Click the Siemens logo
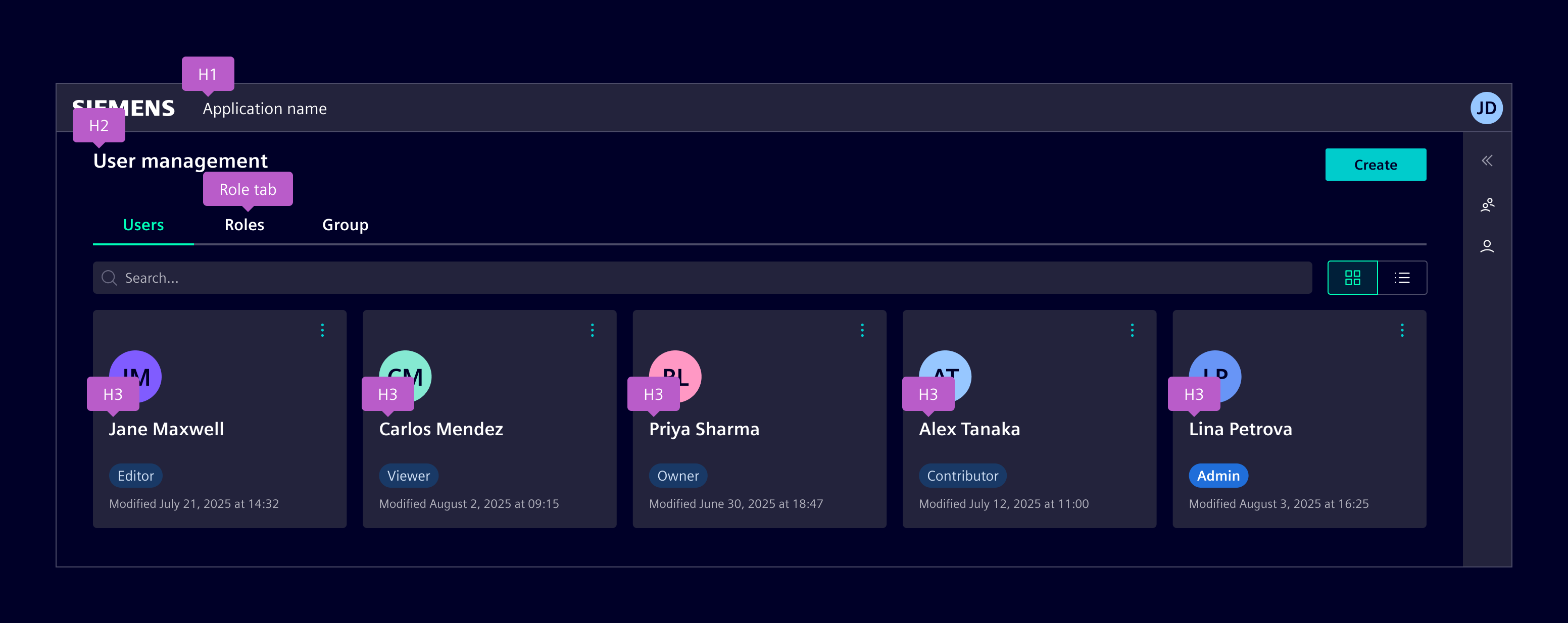The image size is (1568, 623). point(124,108)
